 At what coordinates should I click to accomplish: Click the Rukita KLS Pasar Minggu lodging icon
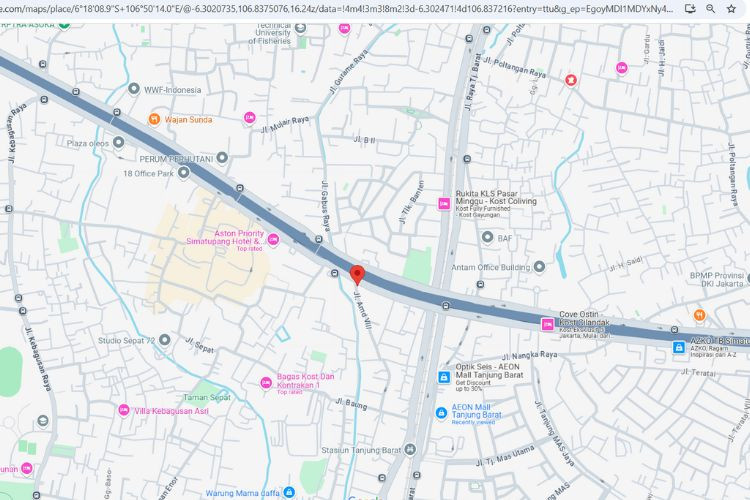click(x=444, y=204)
